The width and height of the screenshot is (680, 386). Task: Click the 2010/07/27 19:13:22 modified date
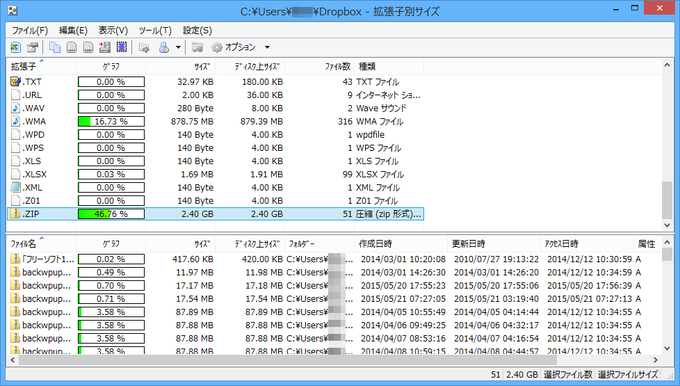(x=496, y=259)
